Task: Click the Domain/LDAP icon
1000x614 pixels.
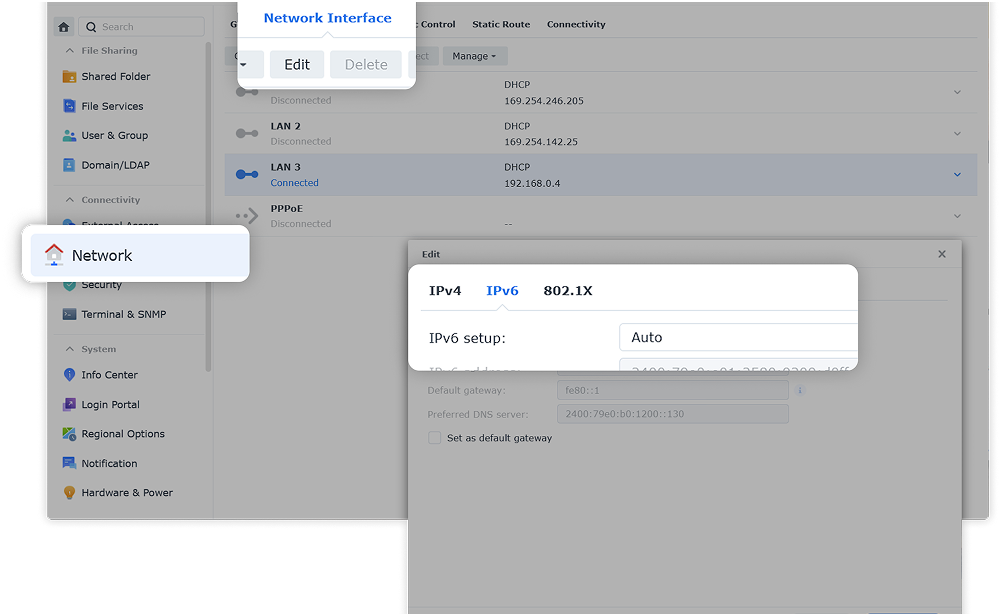Action: [x=69, y=165]
